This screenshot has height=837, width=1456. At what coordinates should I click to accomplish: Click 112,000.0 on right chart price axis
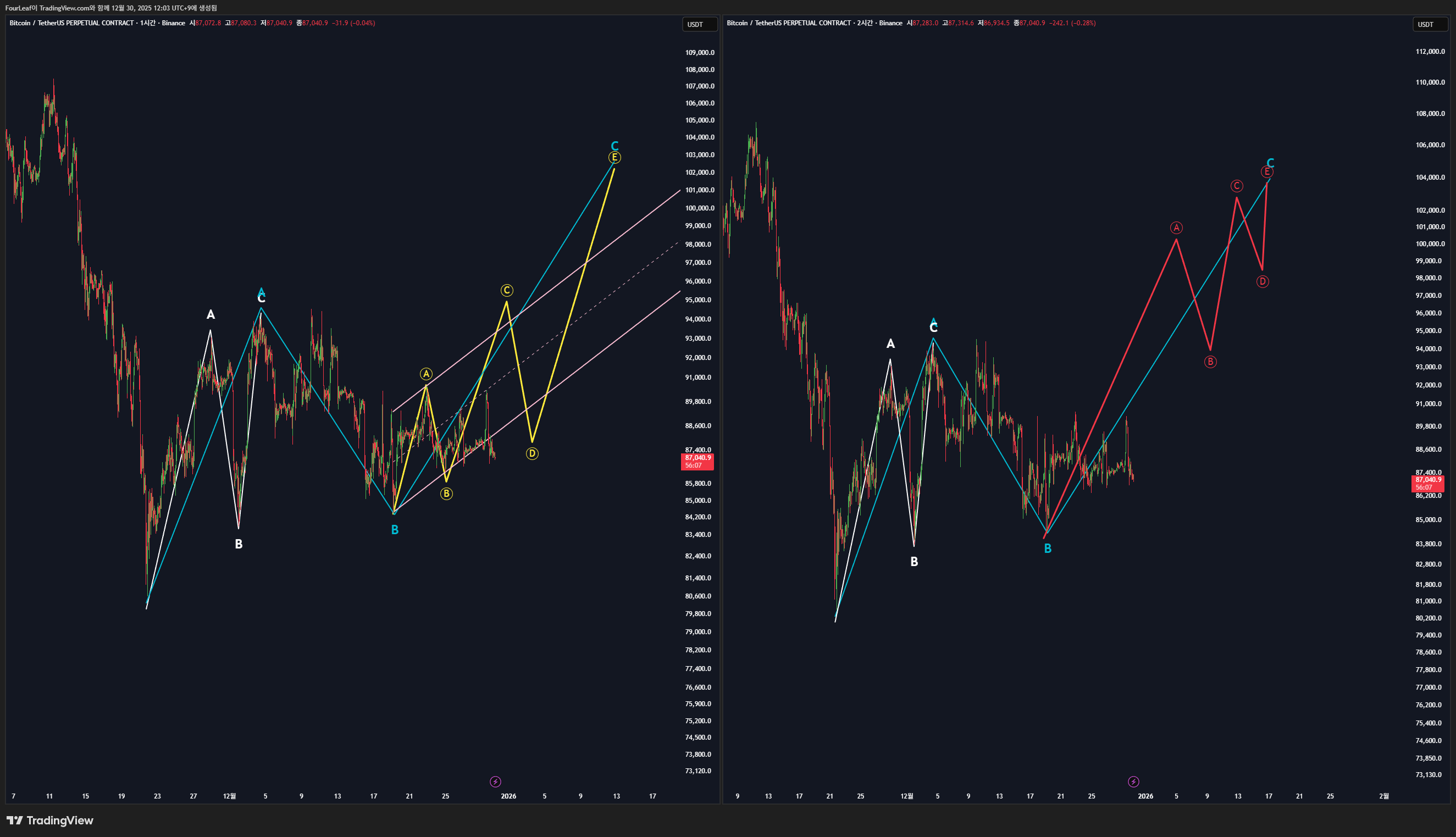(x=1430, y=51)
